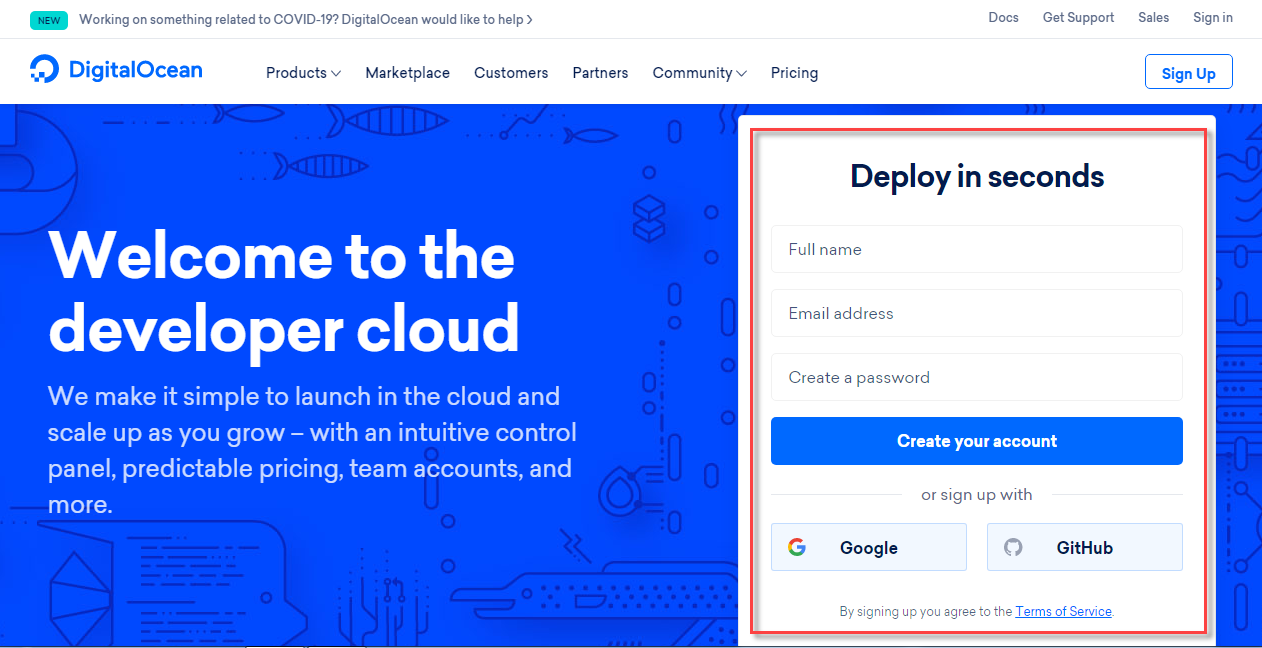Viewport: 1262px width, 648px height.
Task: Open the Customers nav item
Action: [511, 73]
